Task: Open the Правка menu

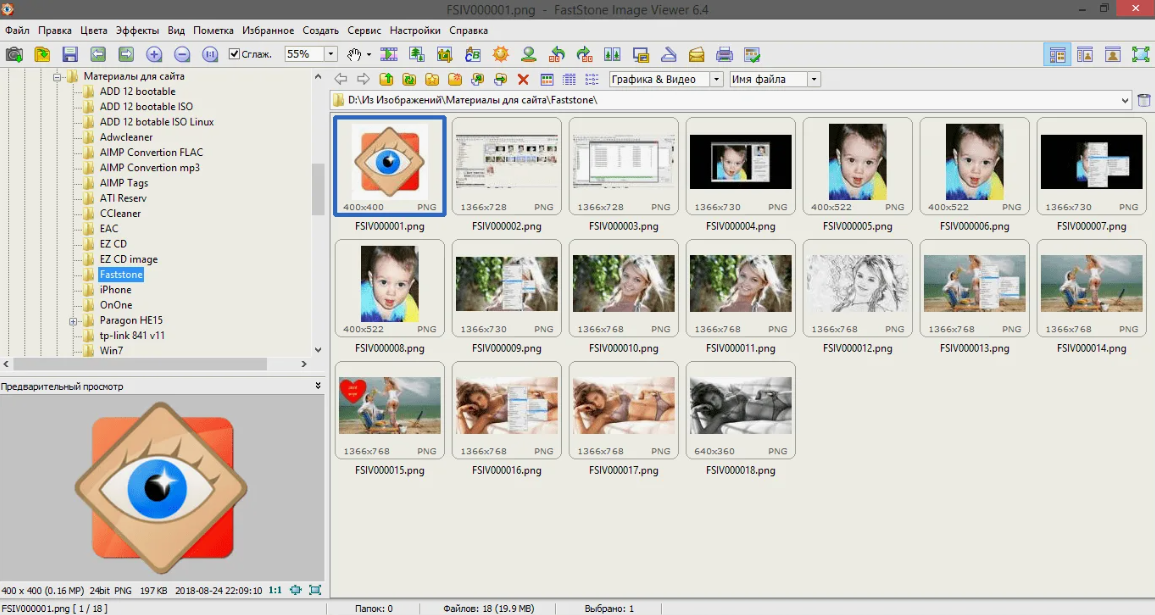Action: tap(55, 30)
